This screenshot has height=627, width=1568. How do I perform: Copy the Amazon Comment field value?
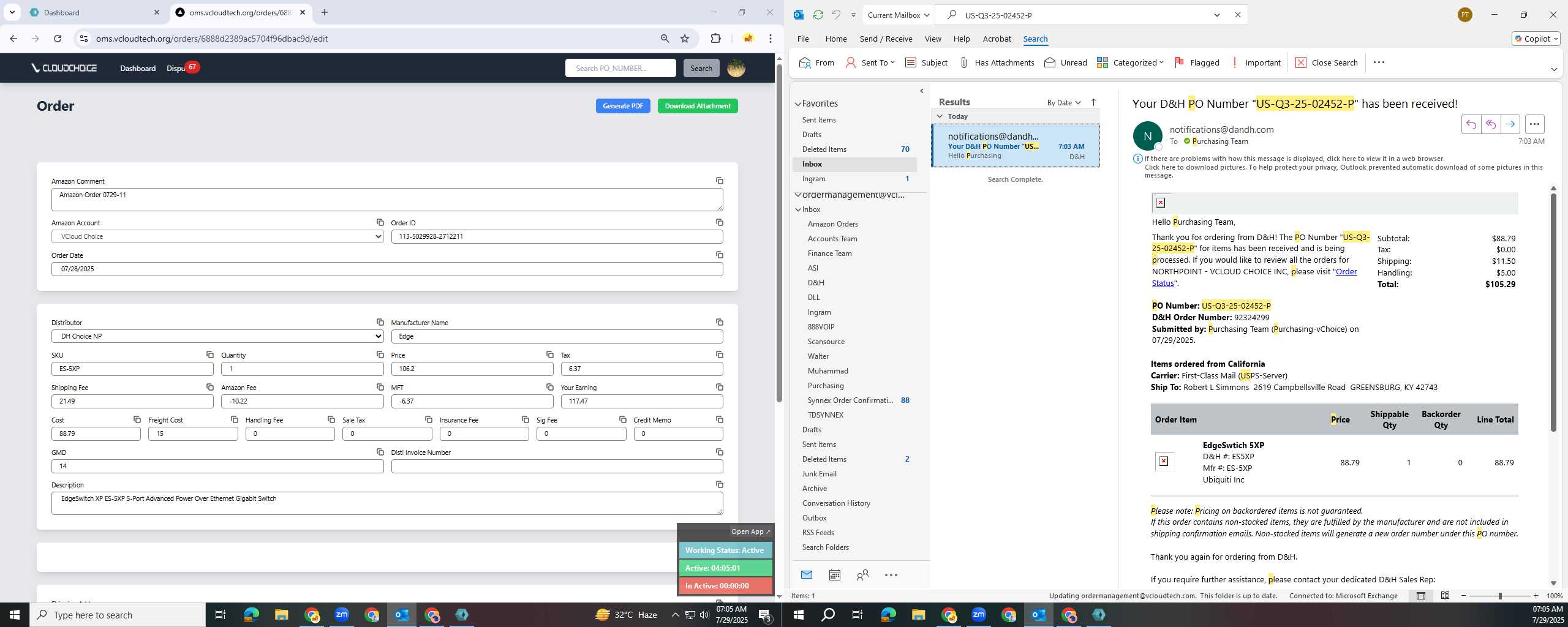click(720, 181)
